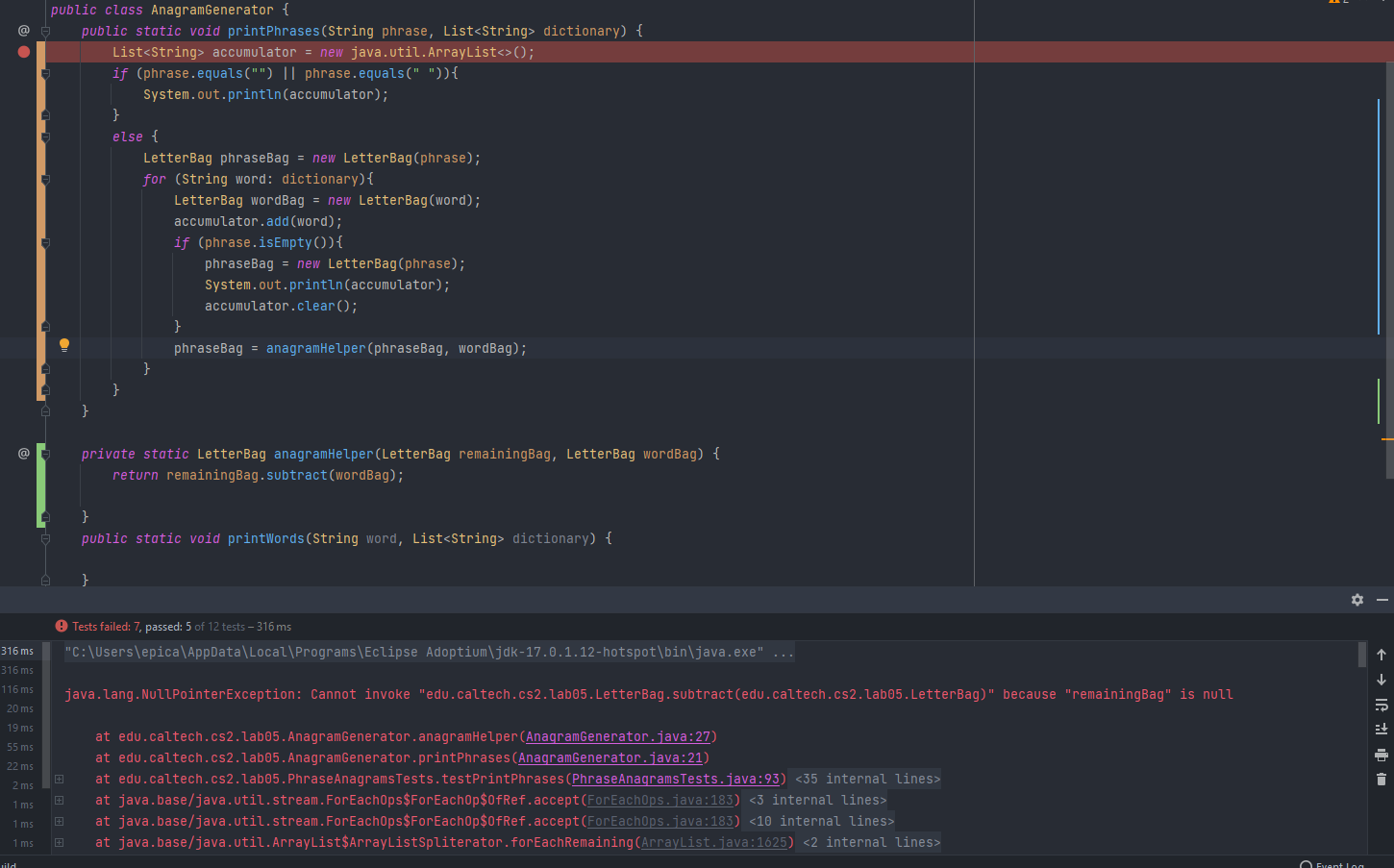Click the intention lightbulb next to anagramHelper call
The width and height of the screenshot is (1394, 868).
[64, 345]
